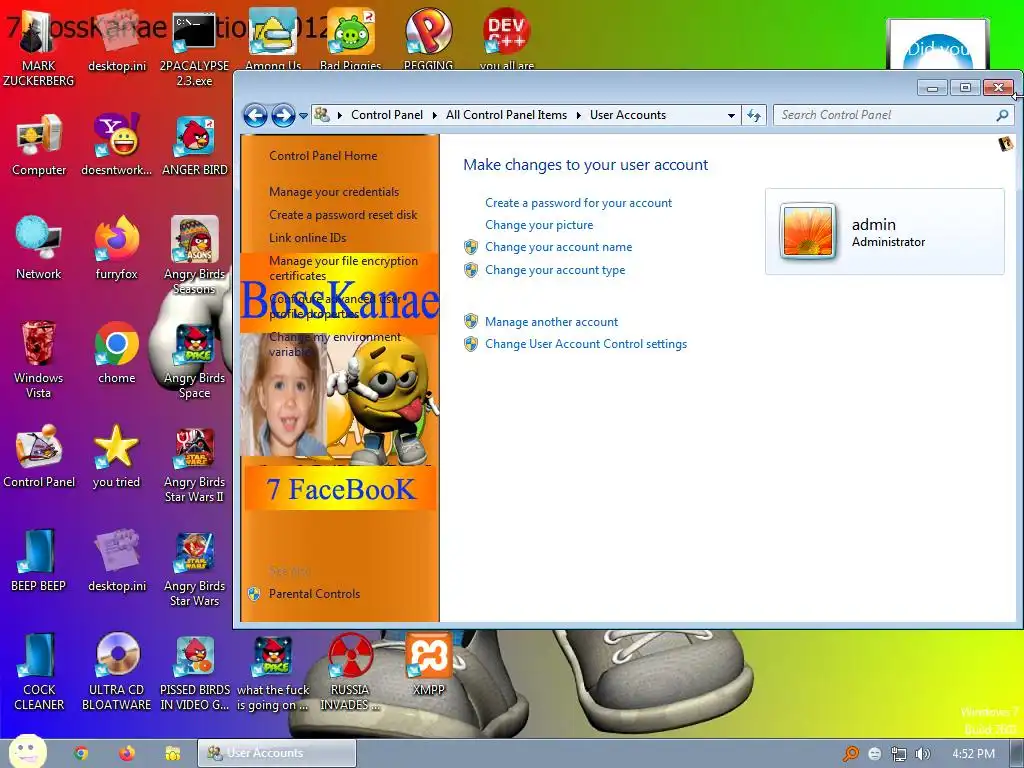This screenshot has width=1024, height=768.
Task: Click Manage another account
Action: tap(551, 321)
